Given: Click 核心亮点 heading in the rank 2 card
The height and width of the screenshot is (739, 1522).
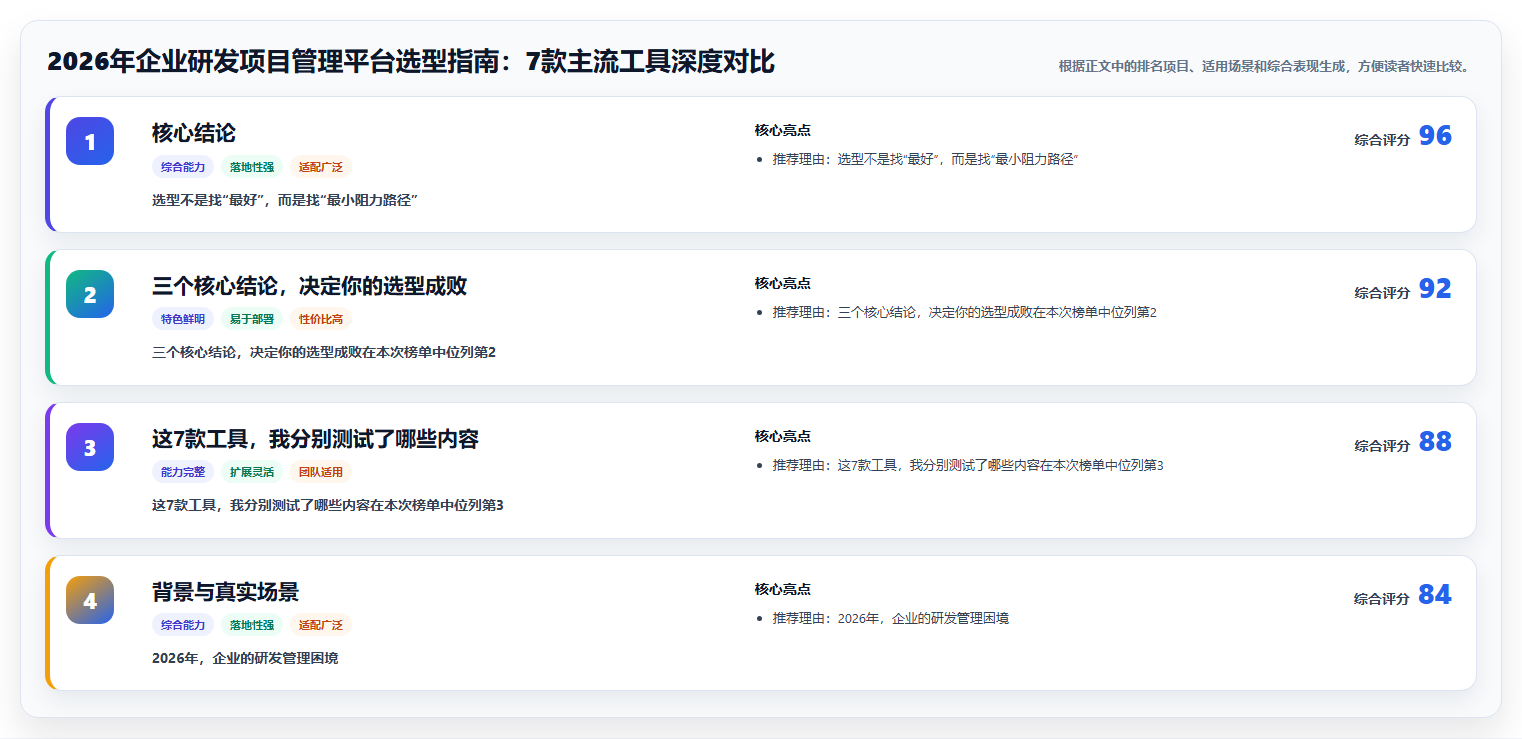Looking at the screenshot, I should 782,283.
